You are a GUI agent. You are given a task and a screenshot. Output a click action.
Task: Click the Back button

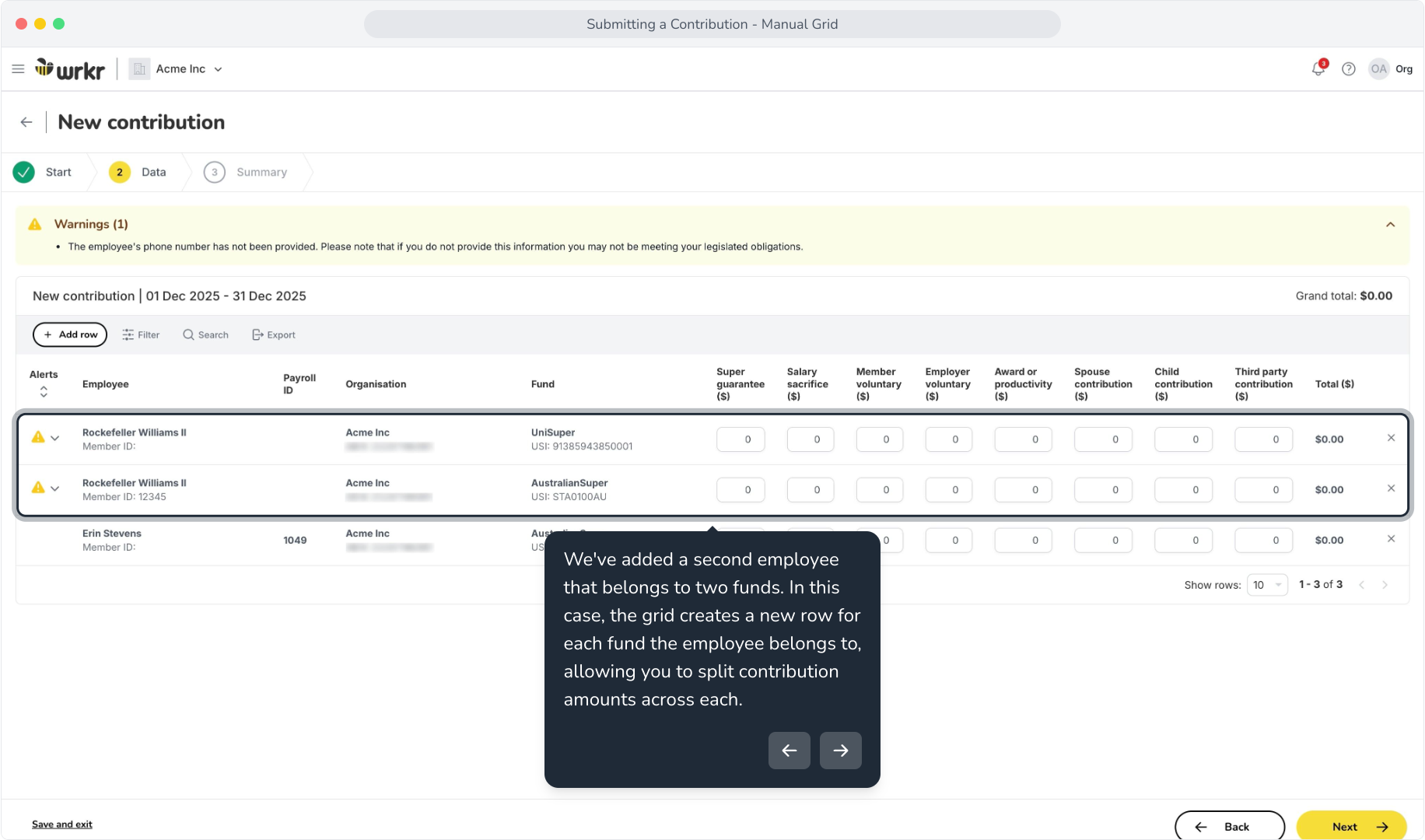pyautogui.click(x=1230, y=826)
